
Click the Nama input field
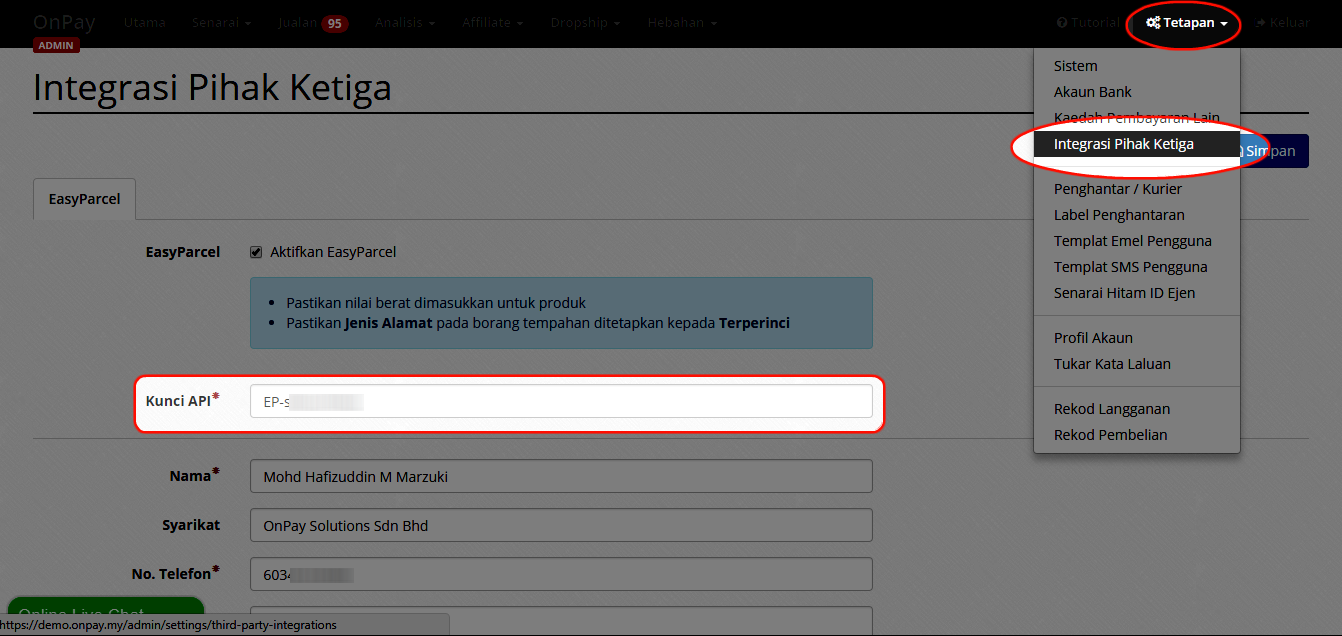(561, 476)
